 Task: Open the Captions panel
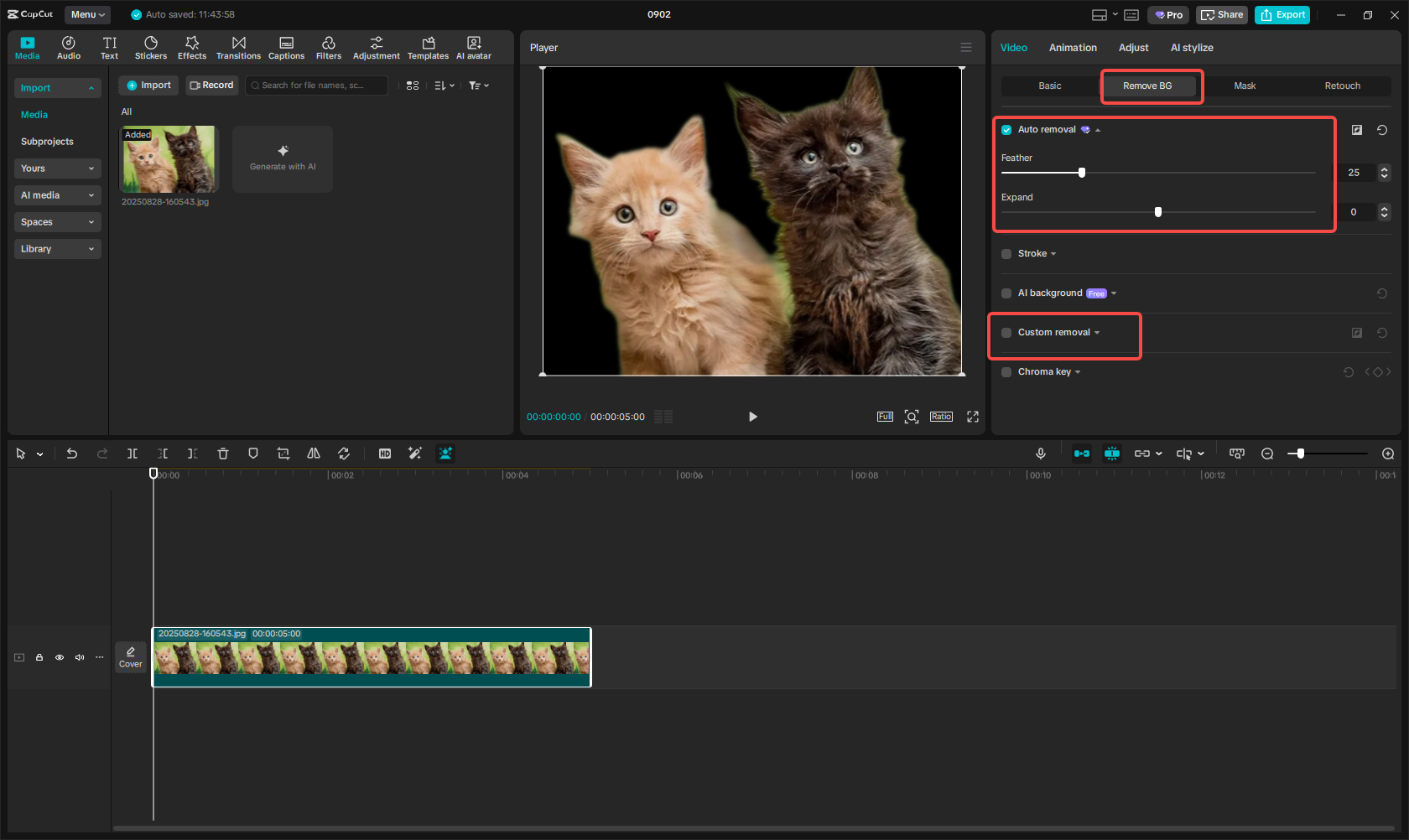coord(286,48)
